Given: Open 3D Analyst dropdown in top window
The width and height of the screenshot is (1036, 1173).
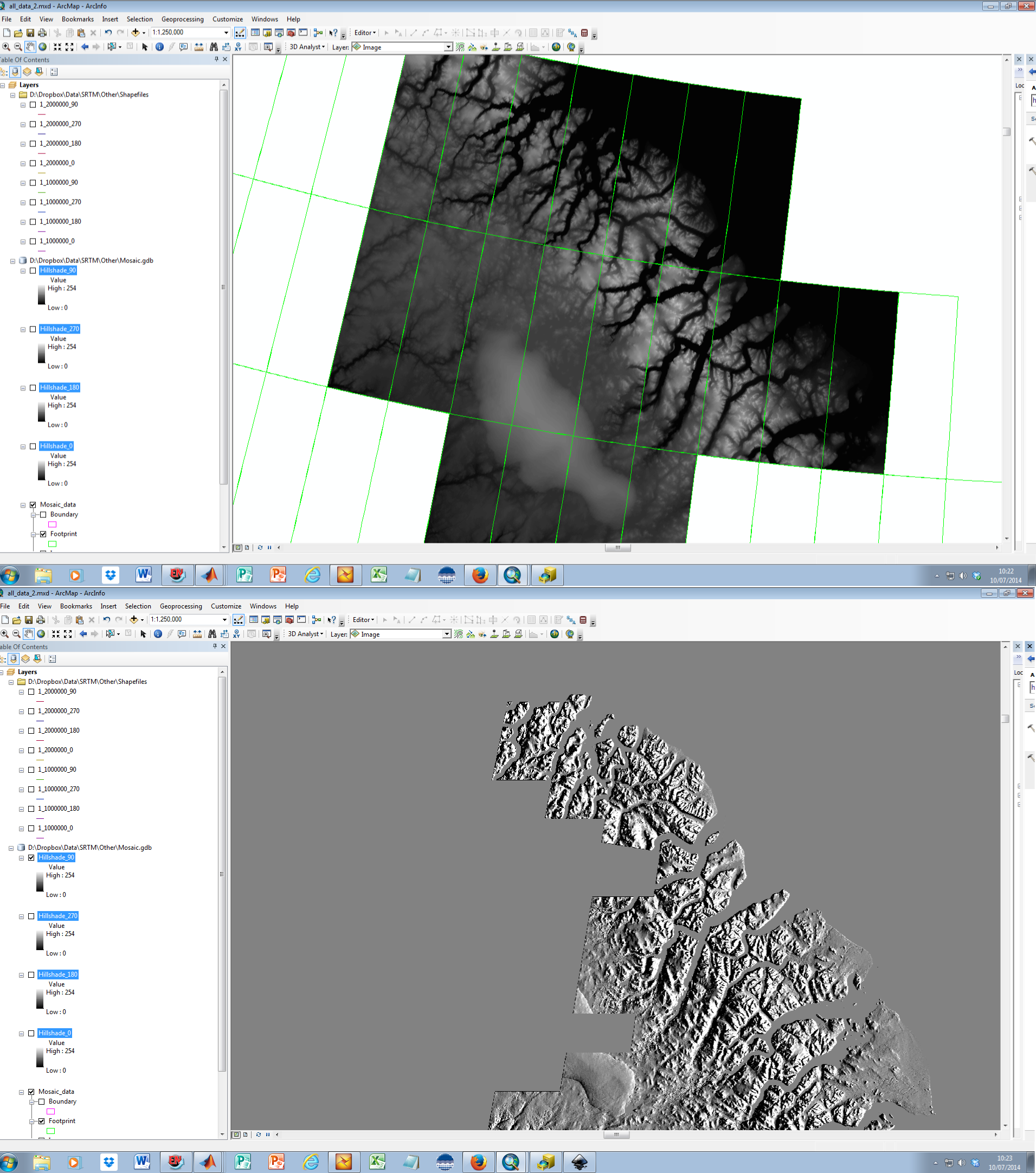Looking at the screenshot, I should point(307,47).
